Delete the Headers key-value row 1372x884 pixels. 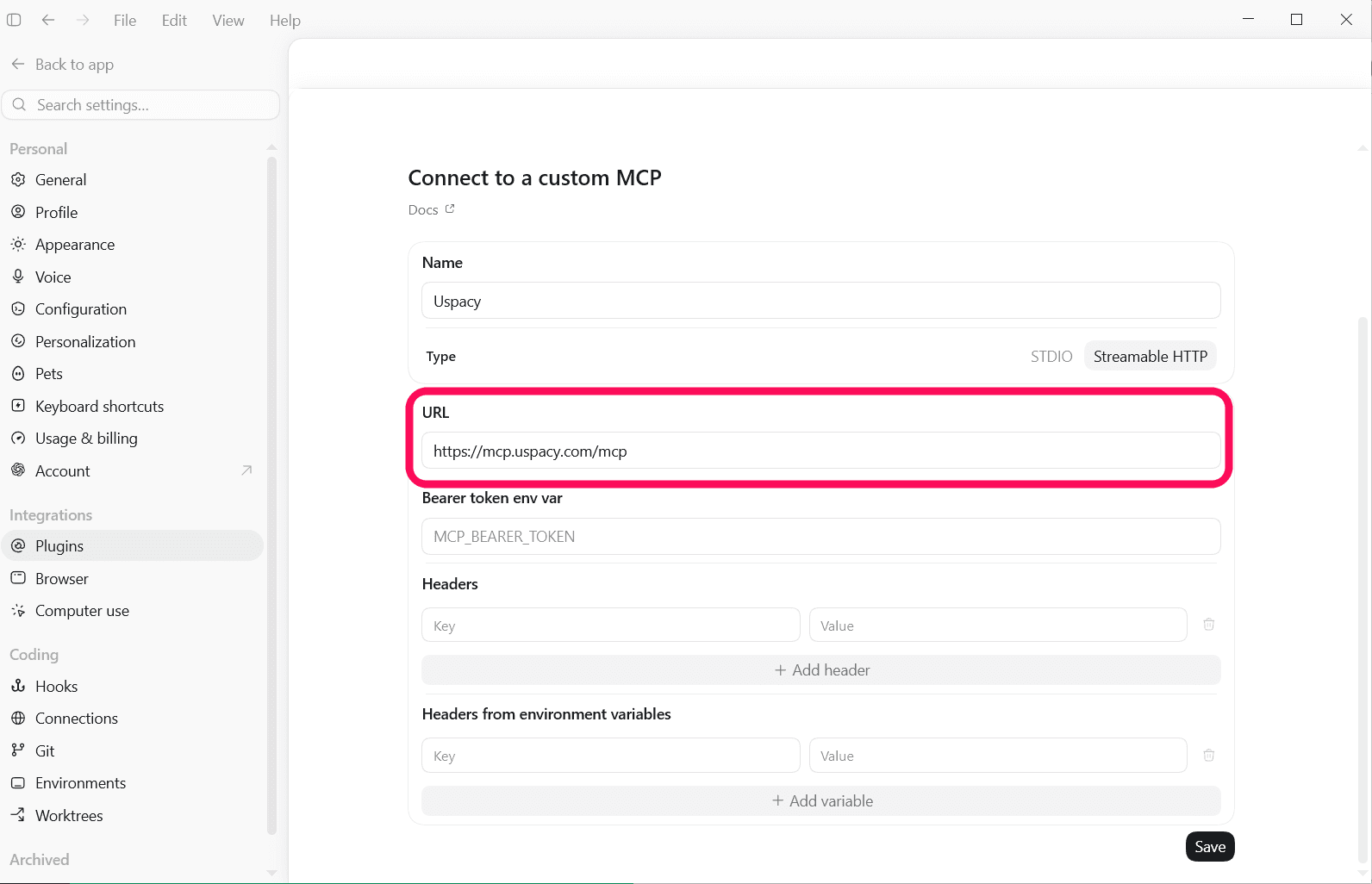tap(1209, 625)
